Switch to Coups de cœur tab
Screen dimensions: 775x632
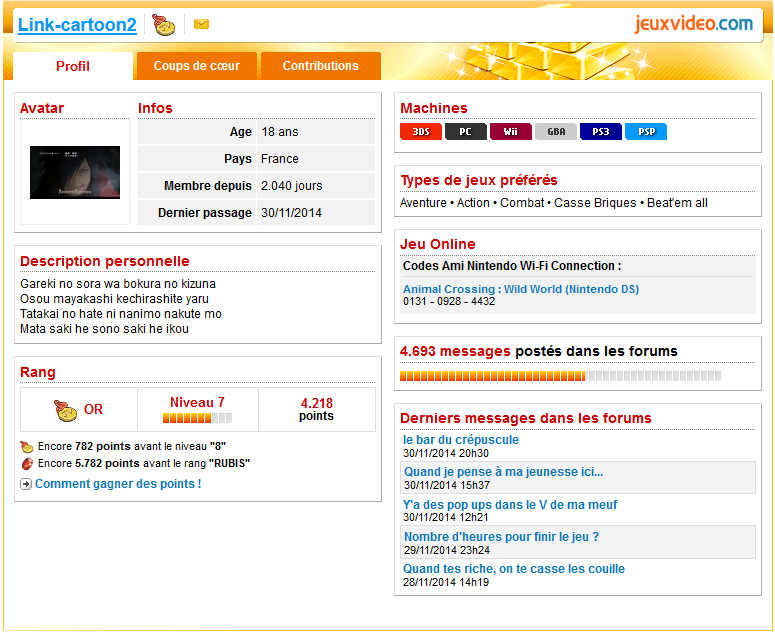[x=196, y=66]
